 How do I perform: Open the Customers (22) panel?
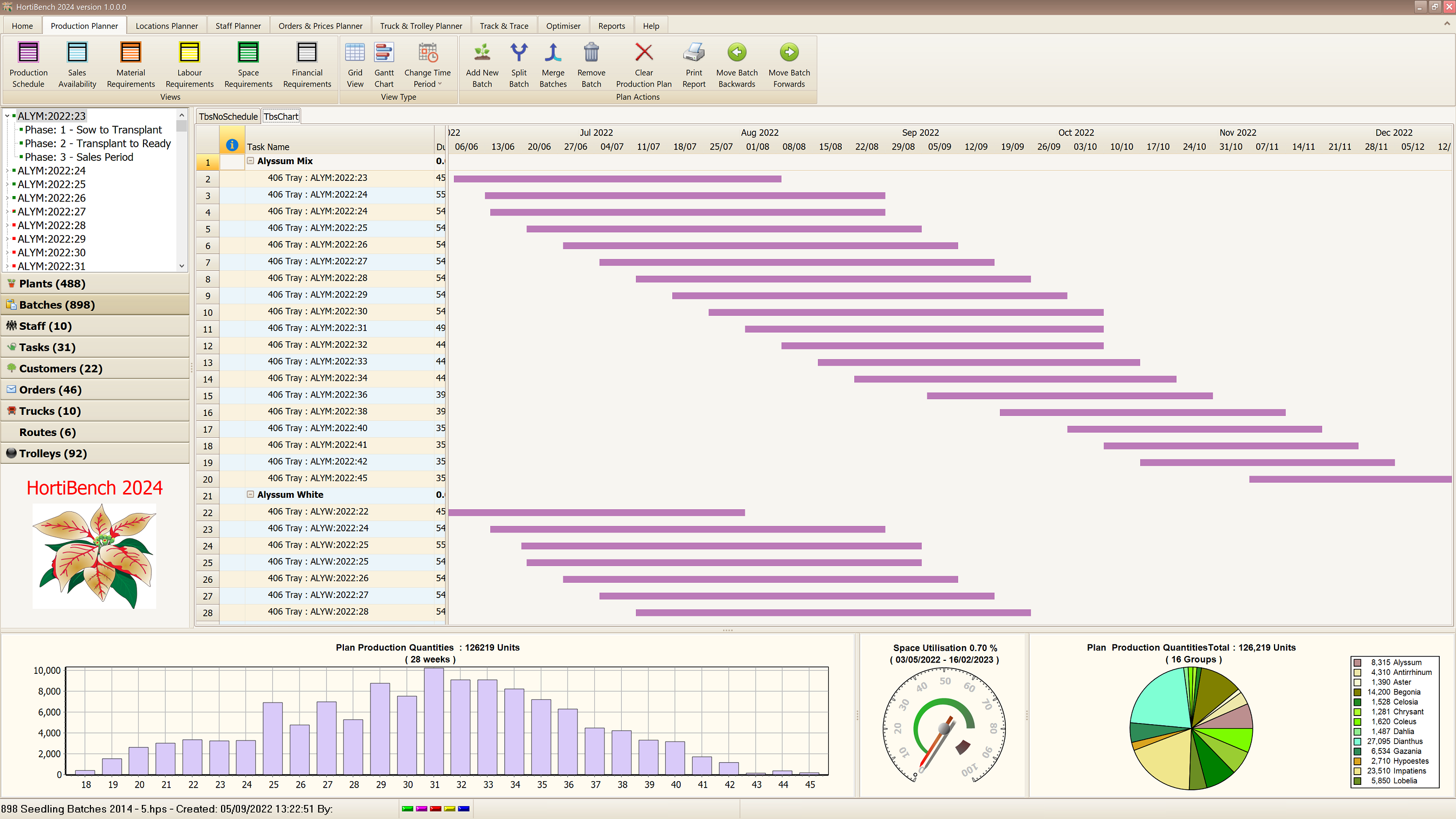click(61, 368)
